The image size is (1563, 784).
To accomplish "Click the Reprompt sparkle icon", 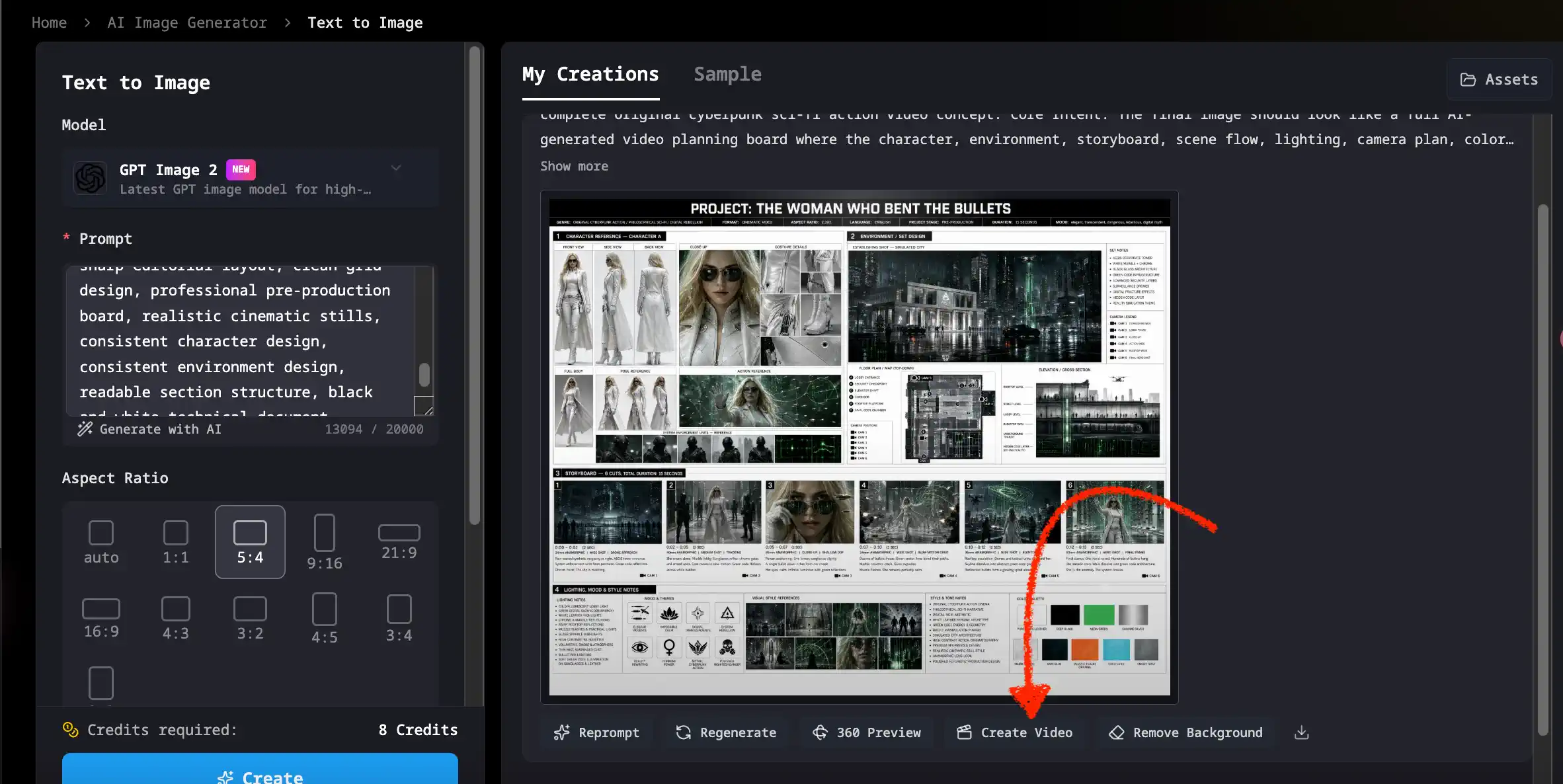I will pyautogui.click(x=562, y=732).
